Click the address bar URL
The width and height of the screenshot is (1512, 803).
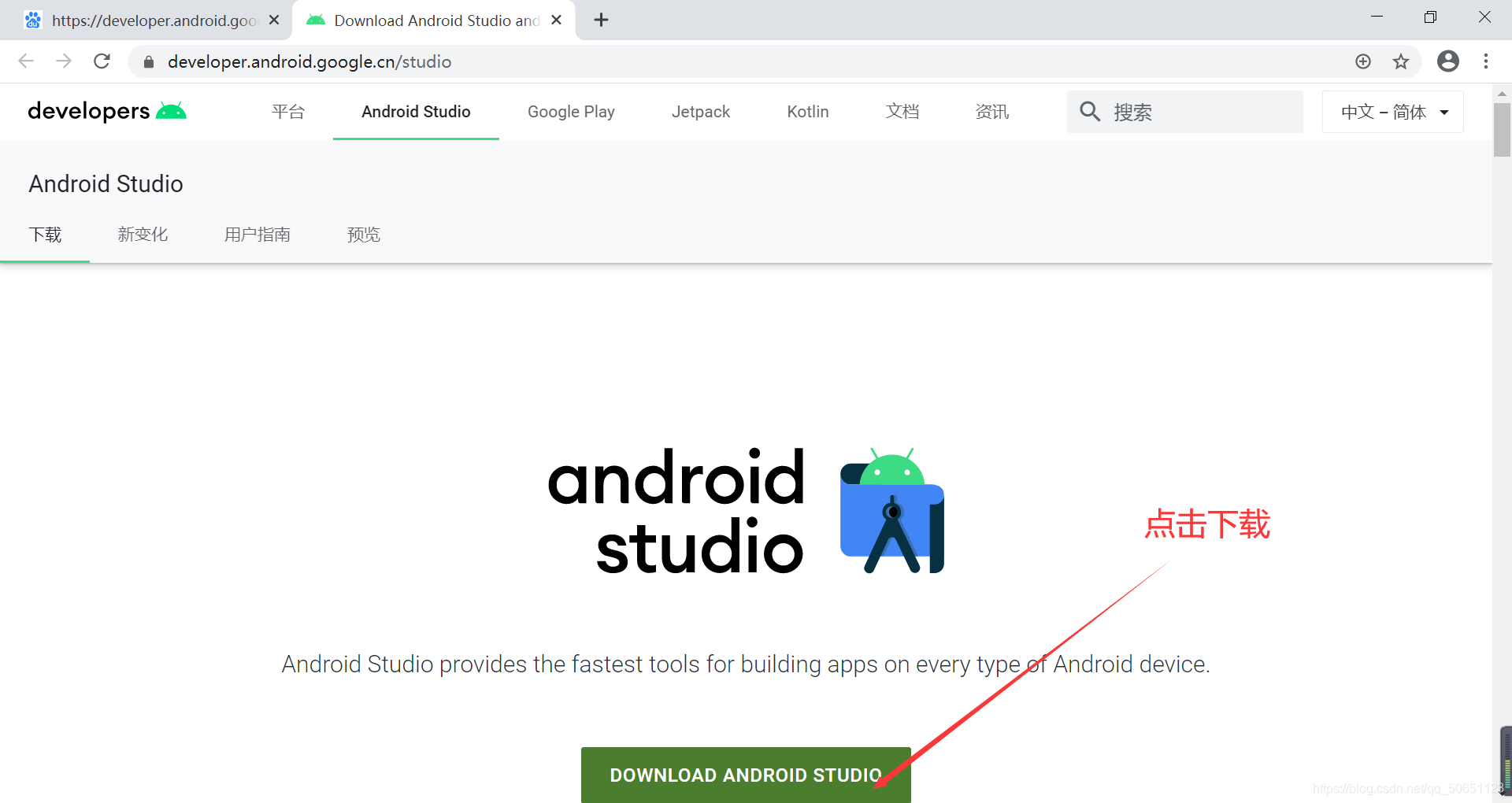tap(309, 61)
